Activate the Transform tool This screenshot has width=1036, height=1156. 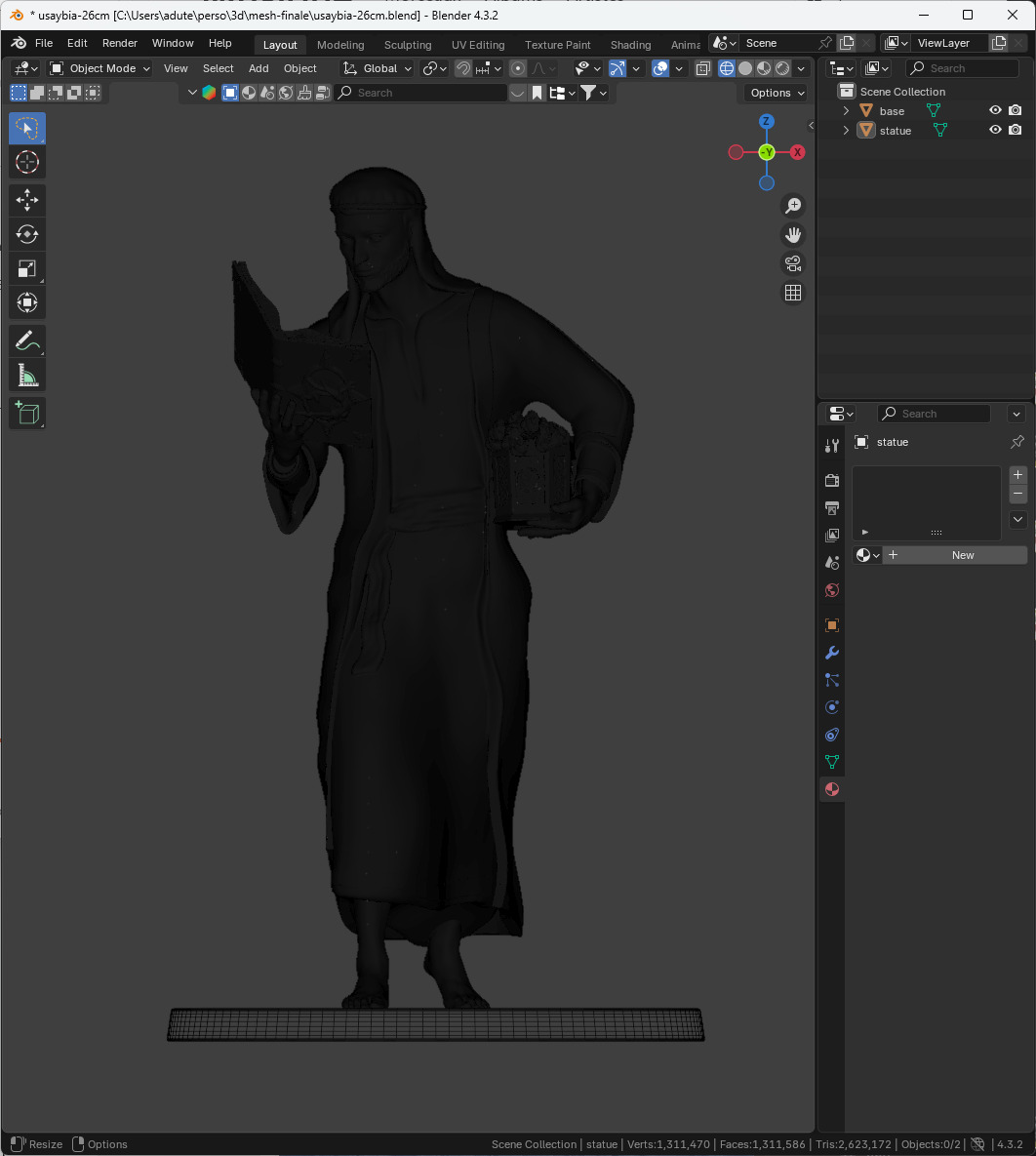point(27,303)
